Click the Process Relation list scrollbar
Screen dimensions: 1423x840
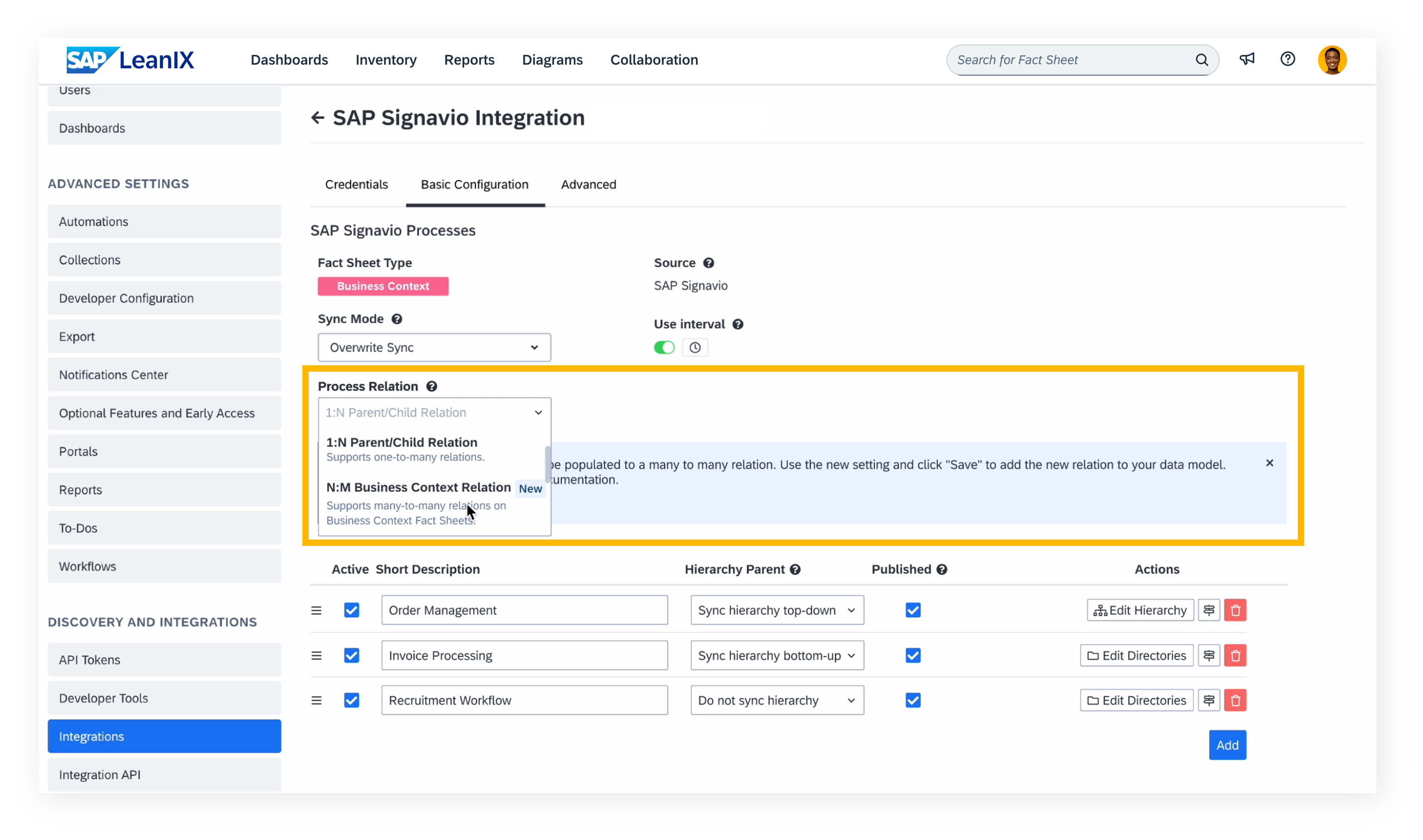[x=548, y=464]
